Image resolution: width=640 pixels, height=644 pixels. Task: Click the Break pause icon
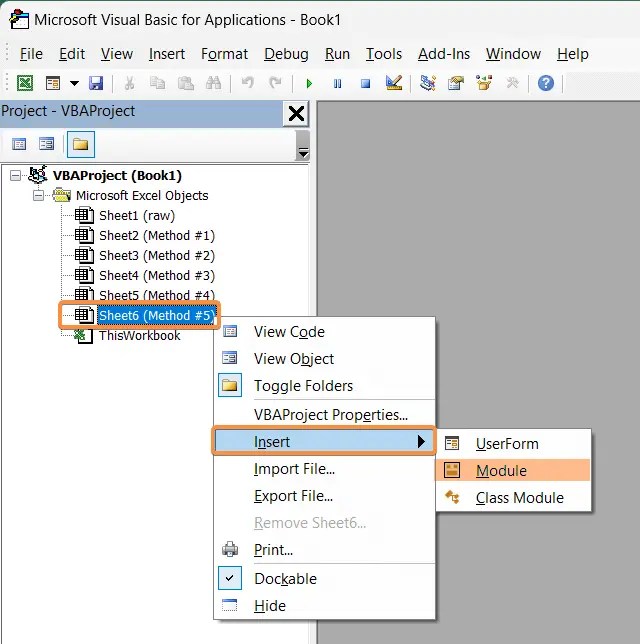337,84
